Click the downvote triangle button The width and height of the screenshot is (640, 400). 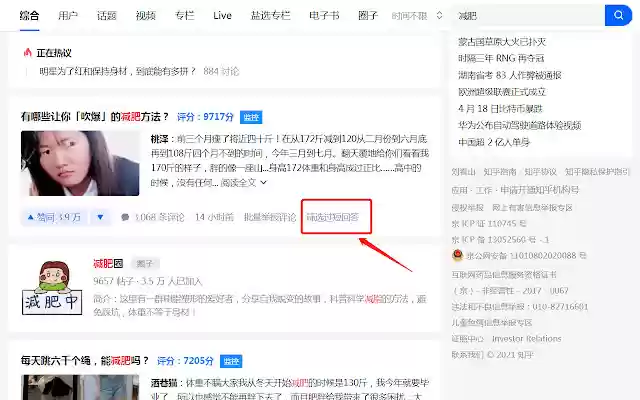coord(100,217)
